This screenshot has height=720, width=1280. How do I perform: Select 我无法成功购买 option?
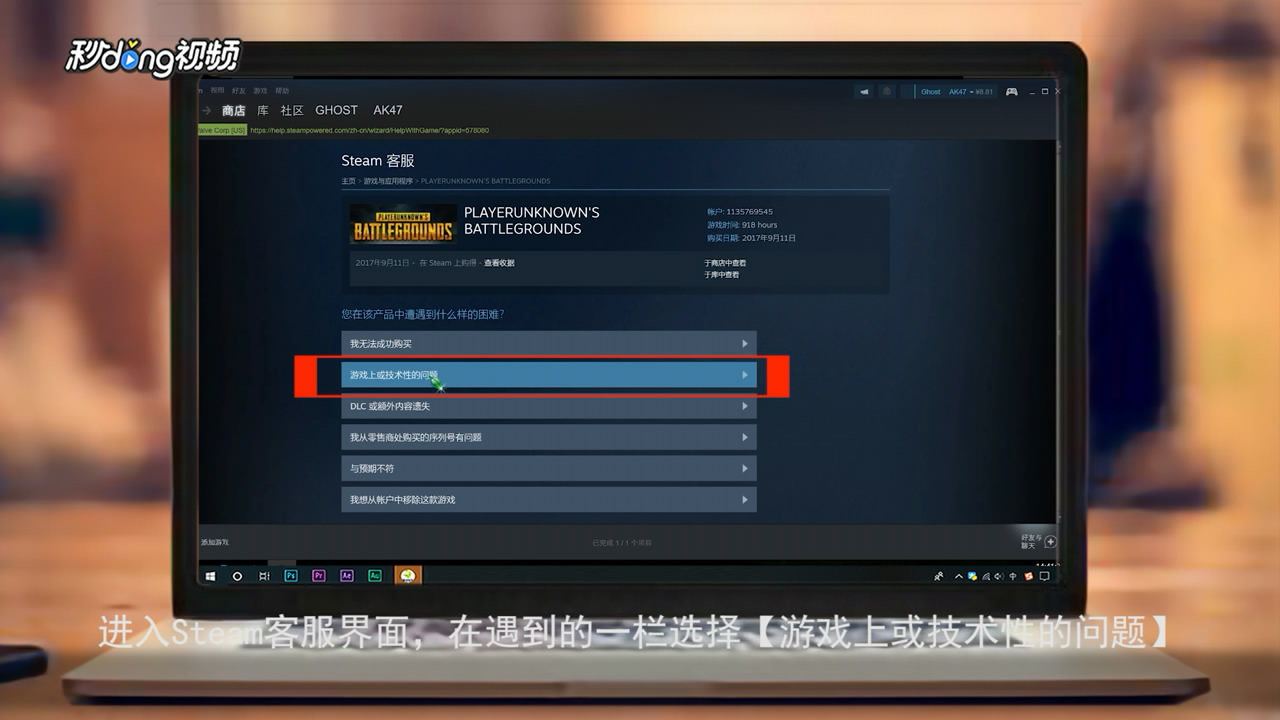548,344
